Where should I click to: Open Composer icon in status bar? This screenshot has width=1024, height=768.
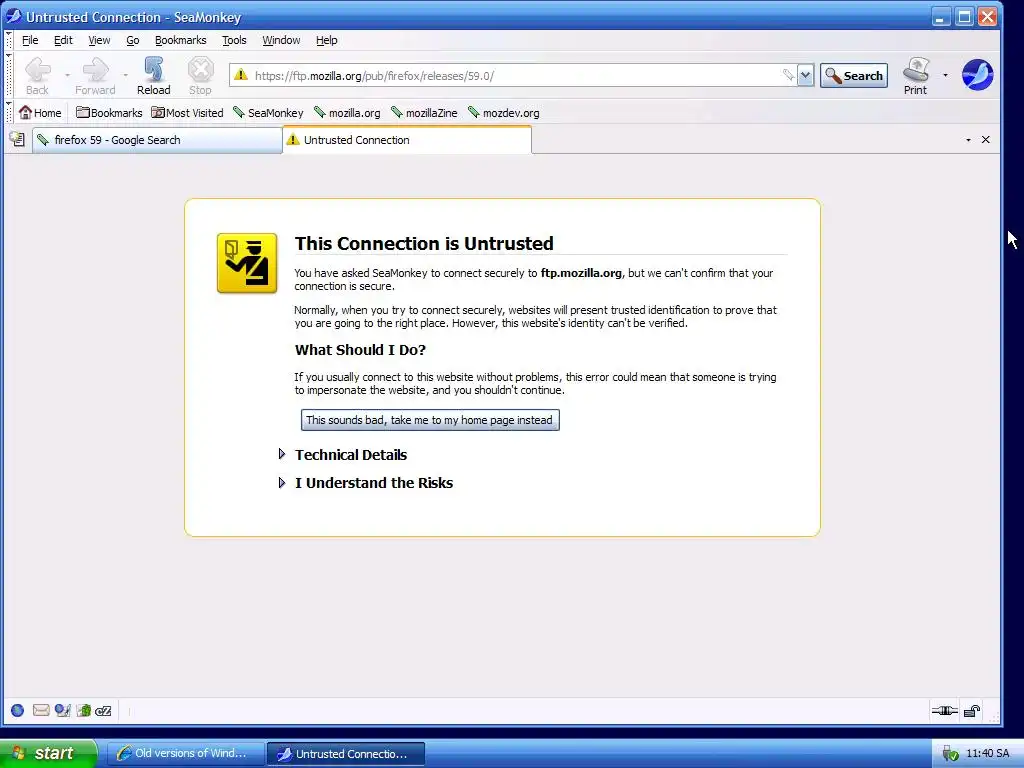click(x=62, y=711)
